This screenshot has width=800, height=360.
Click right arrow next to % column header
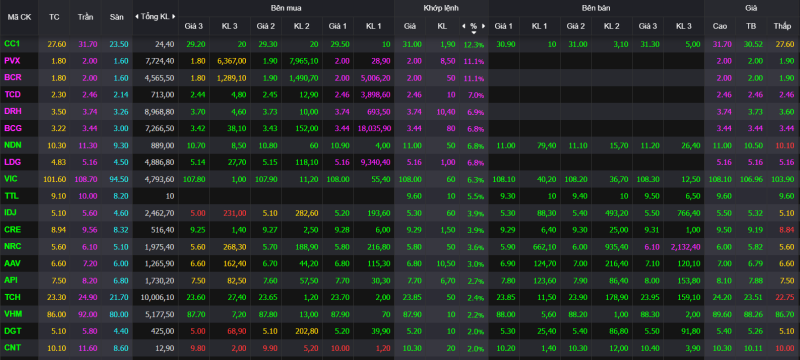tap(483, 25)
